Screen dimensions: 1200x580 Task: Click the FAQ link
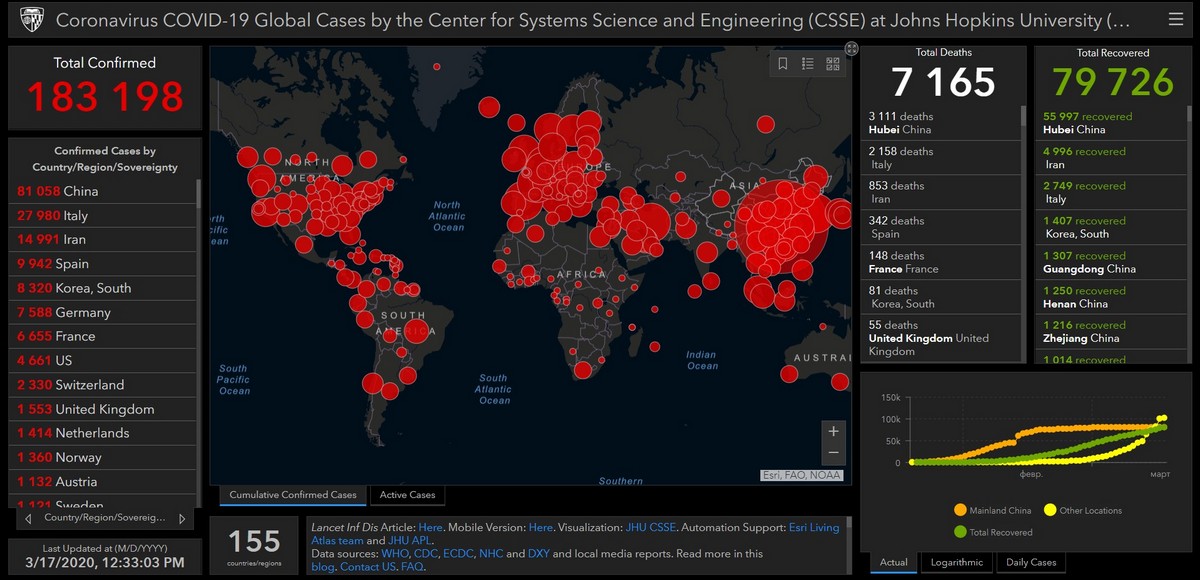point(413,567)
